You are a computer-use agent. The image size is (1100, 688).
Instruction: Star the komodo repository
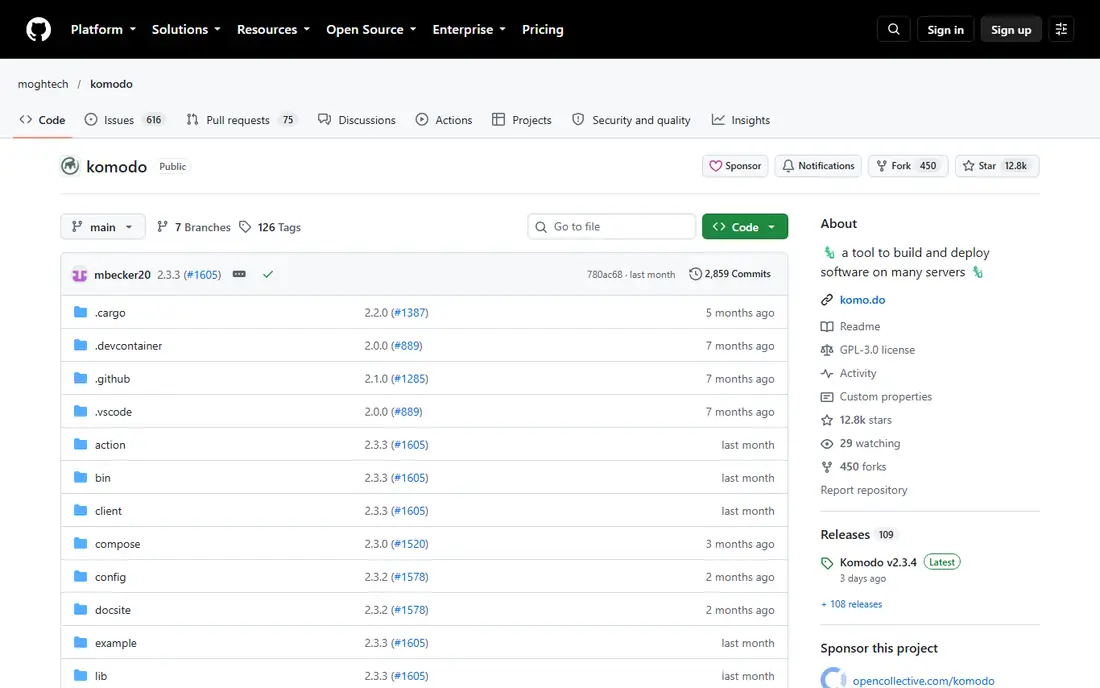(996, 166)
